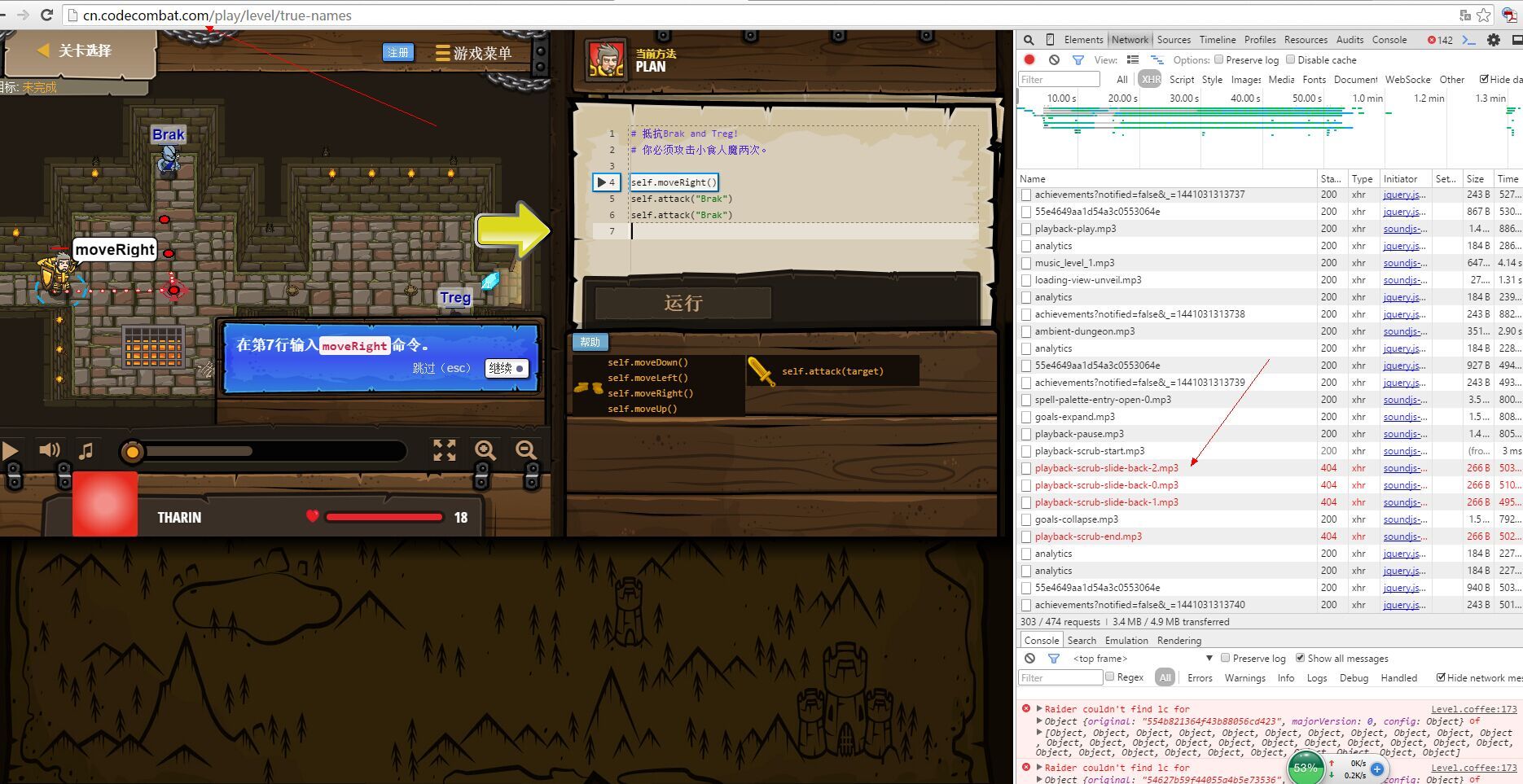Click the 继续 continue button

click(x=507, y=368)
